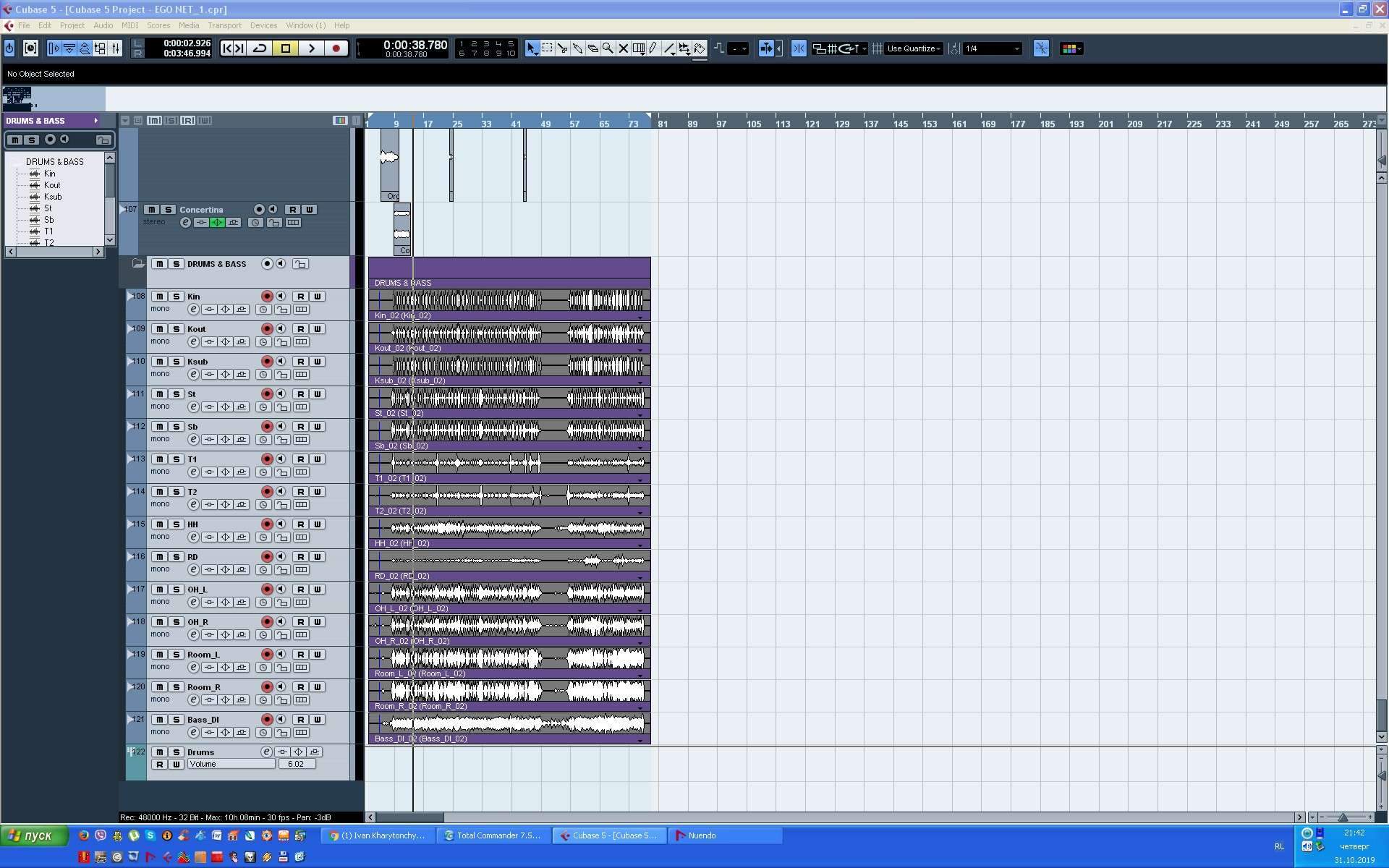Viewport: 1389px width, 868px height.
Task: Open the Use Quantize dropdown
Action: [914, 48]
